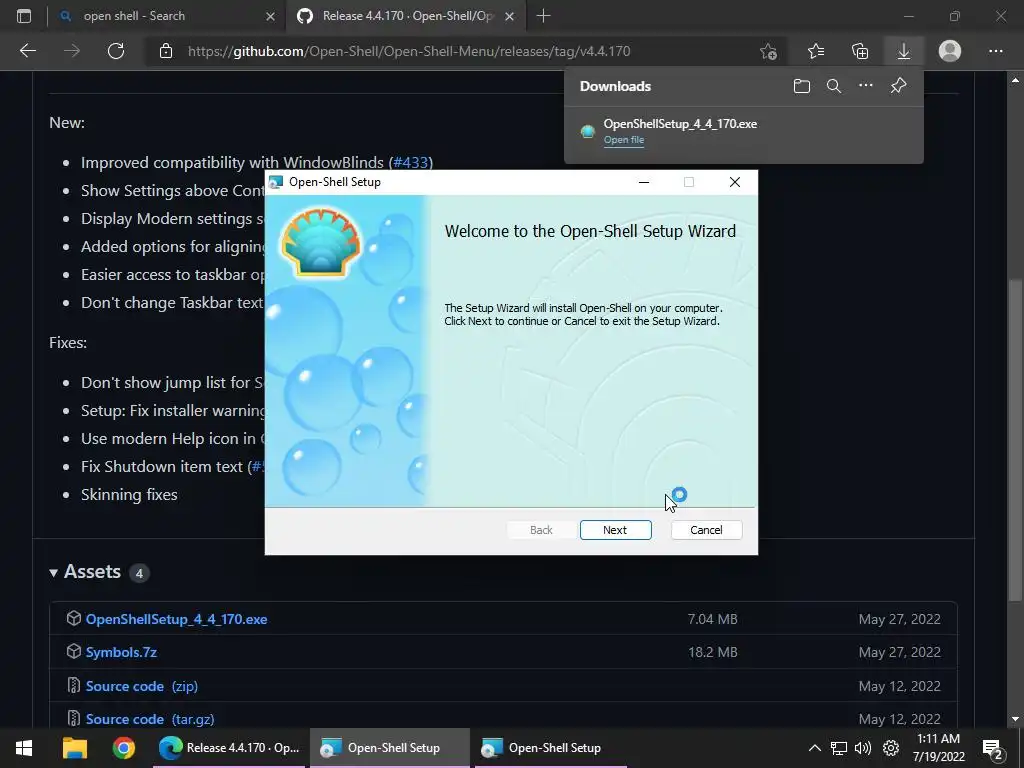1024x768 pixels.
Task: Click the settings gear in system tray
Action: pos(891,748)
